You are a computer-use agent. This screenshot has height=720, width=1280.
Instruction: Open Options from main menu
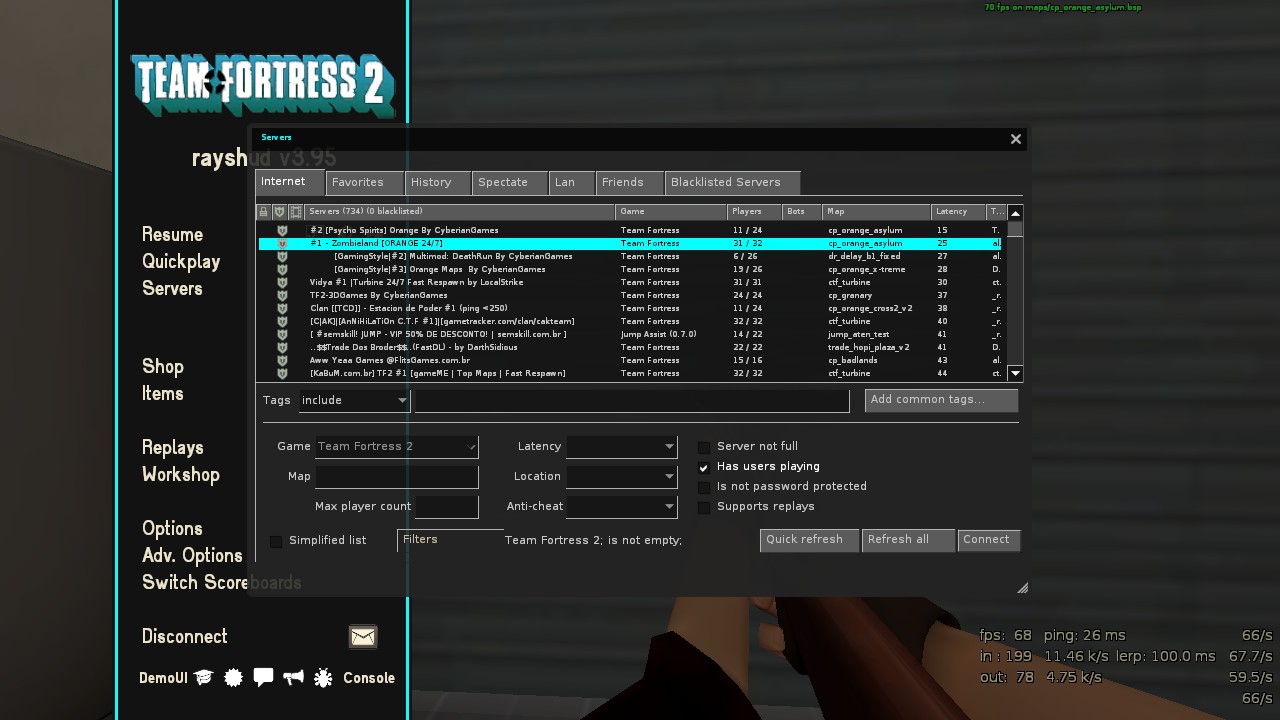(x=172, y=529)
